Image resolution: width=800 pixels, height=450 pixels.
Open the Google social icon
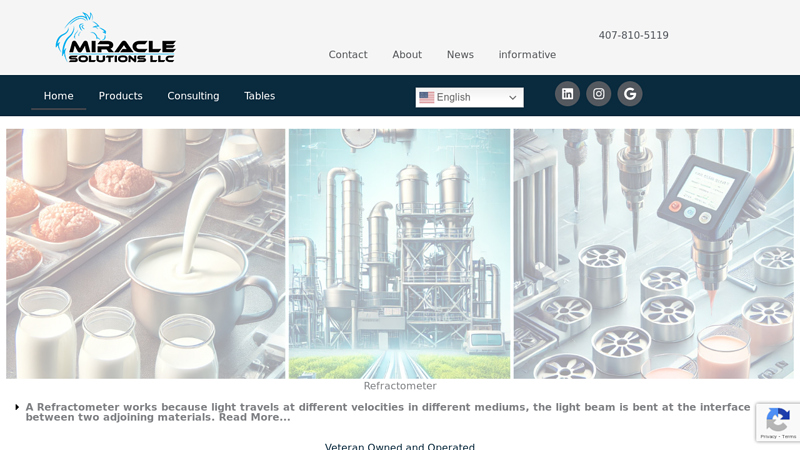(629, 94)
